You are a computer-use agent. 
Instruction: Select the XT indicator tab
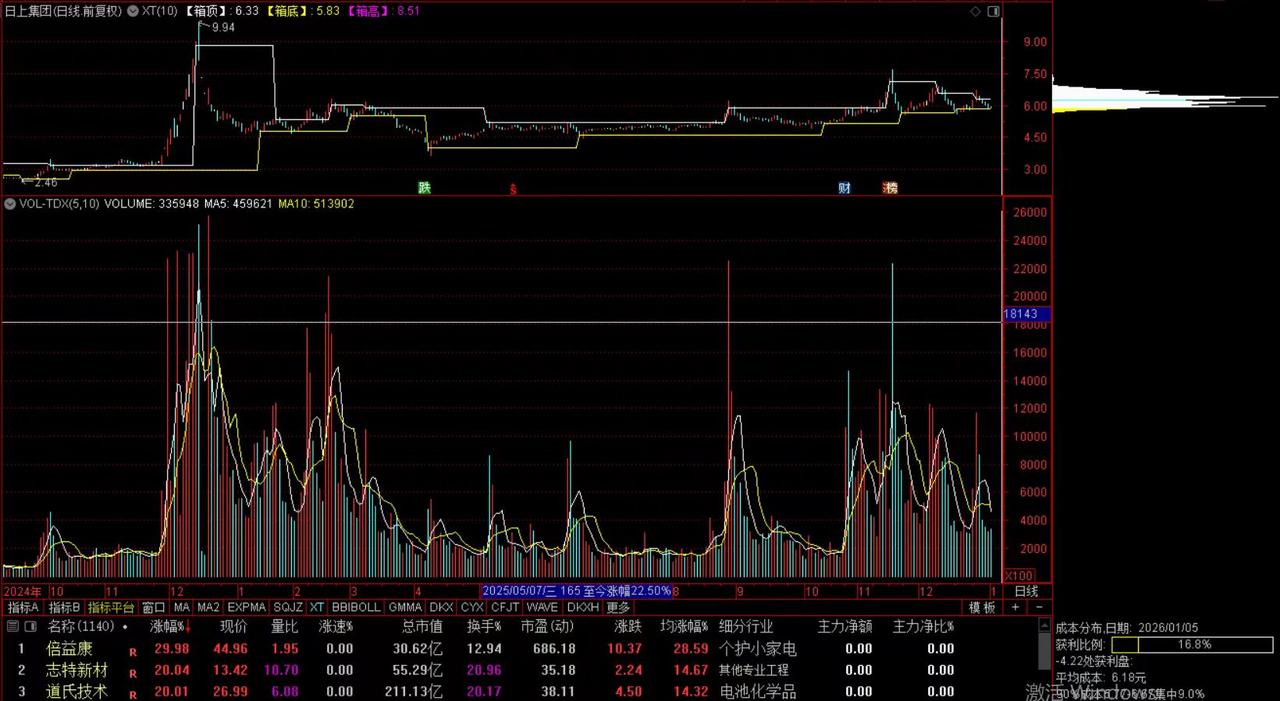pyautogui.click(x=317, y=607)
